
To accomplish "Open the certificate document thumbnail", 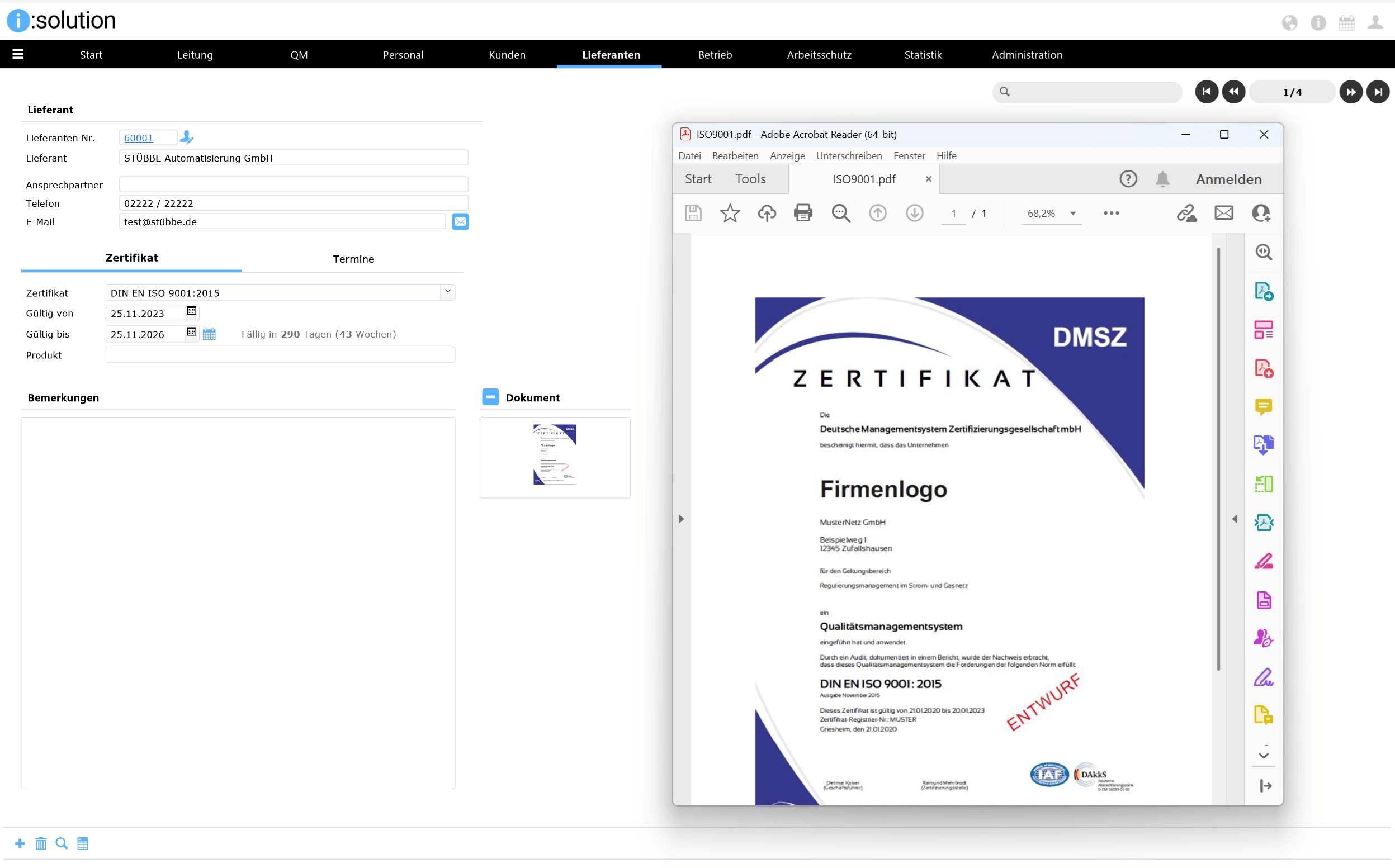I will [x=554, y=456].
